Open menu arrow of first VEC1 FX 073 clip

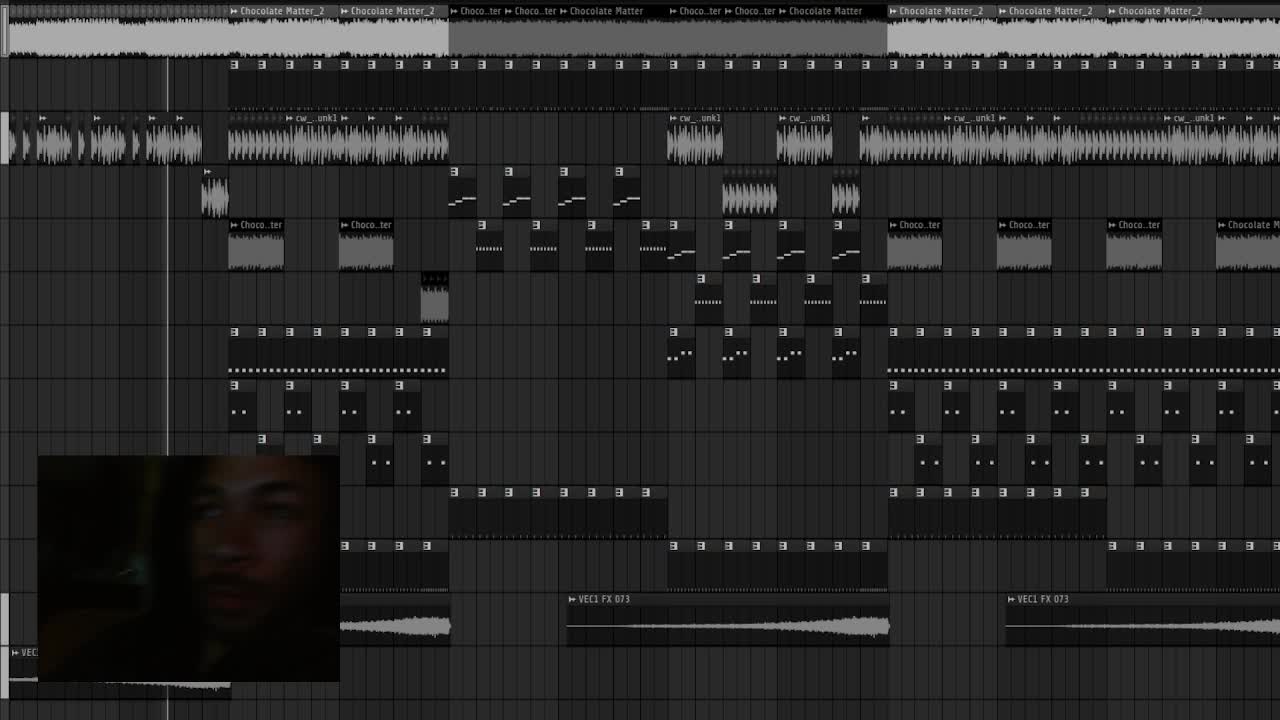coord(572,599)
